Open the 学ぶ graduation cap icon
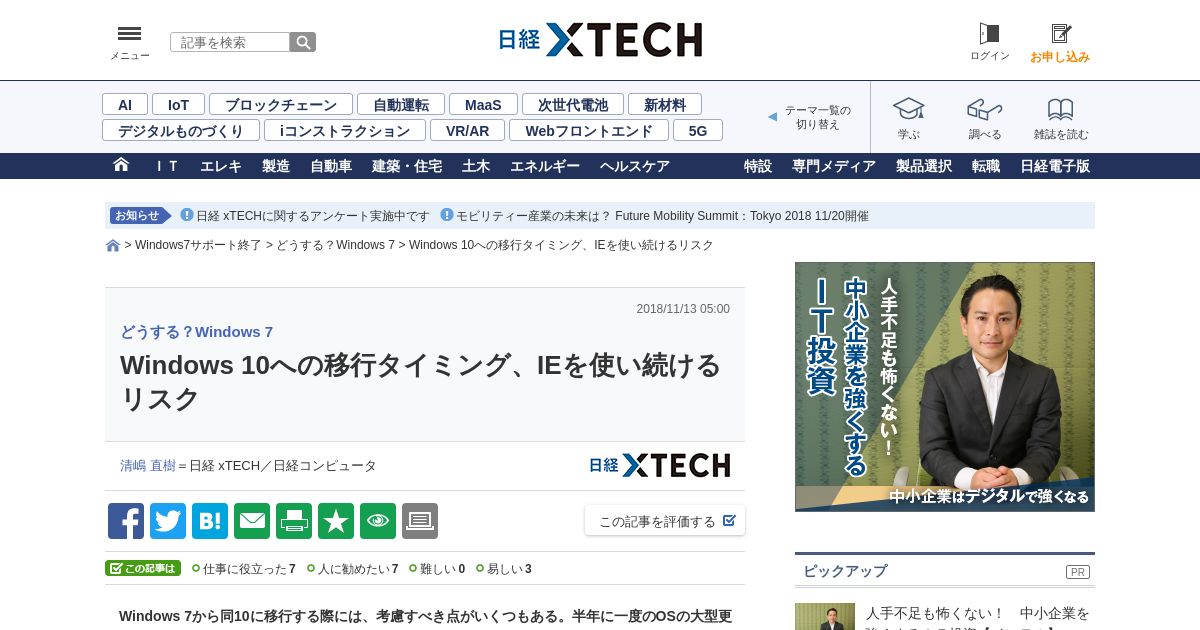Viewport: 1200px width, 630px height. pos(908,108)
